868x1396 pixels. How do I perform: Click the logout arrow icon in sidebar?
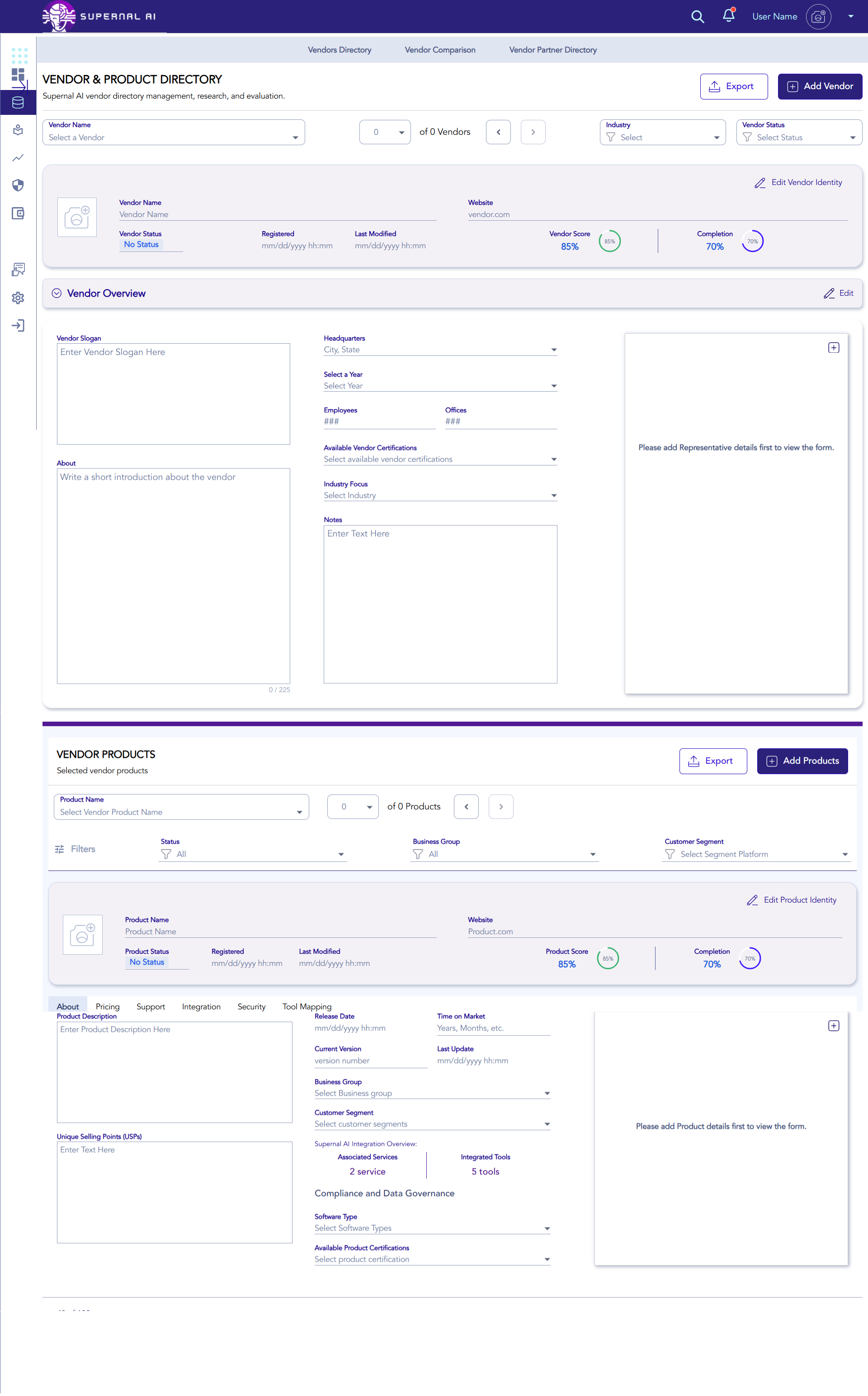(x=19, y=326)
